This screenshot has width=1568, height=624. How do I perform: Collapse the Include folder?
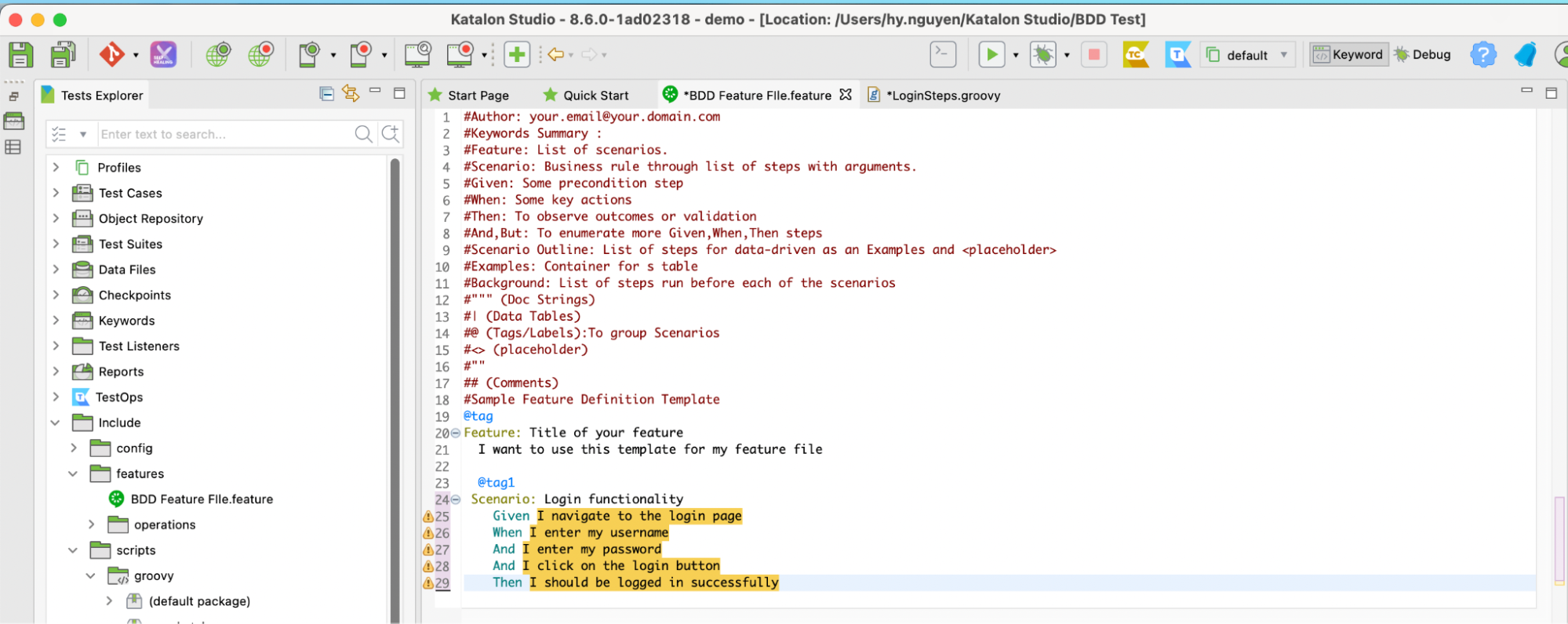56,423
